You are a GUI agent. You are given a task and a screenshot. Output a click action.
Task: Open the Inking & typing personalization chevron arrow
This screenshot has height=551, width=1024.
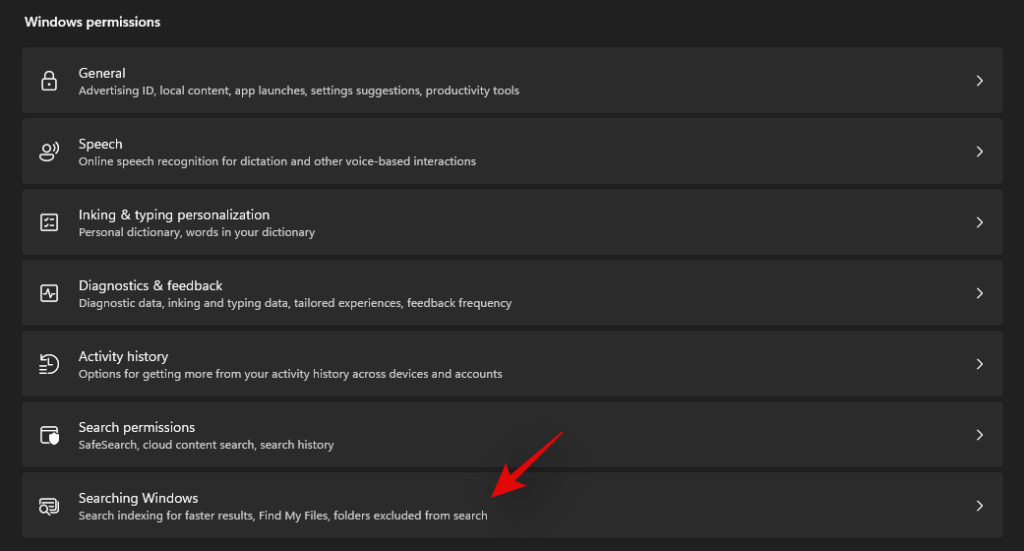click(x=980, y=223)
